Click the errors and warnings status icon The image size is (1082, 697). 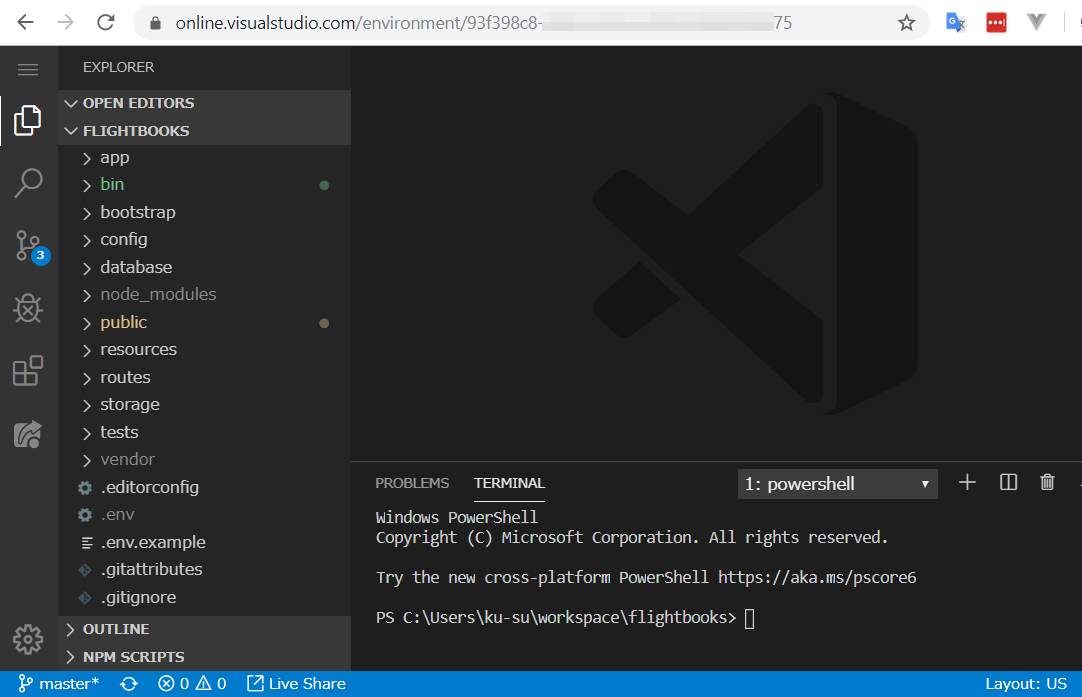coord(190,683)
